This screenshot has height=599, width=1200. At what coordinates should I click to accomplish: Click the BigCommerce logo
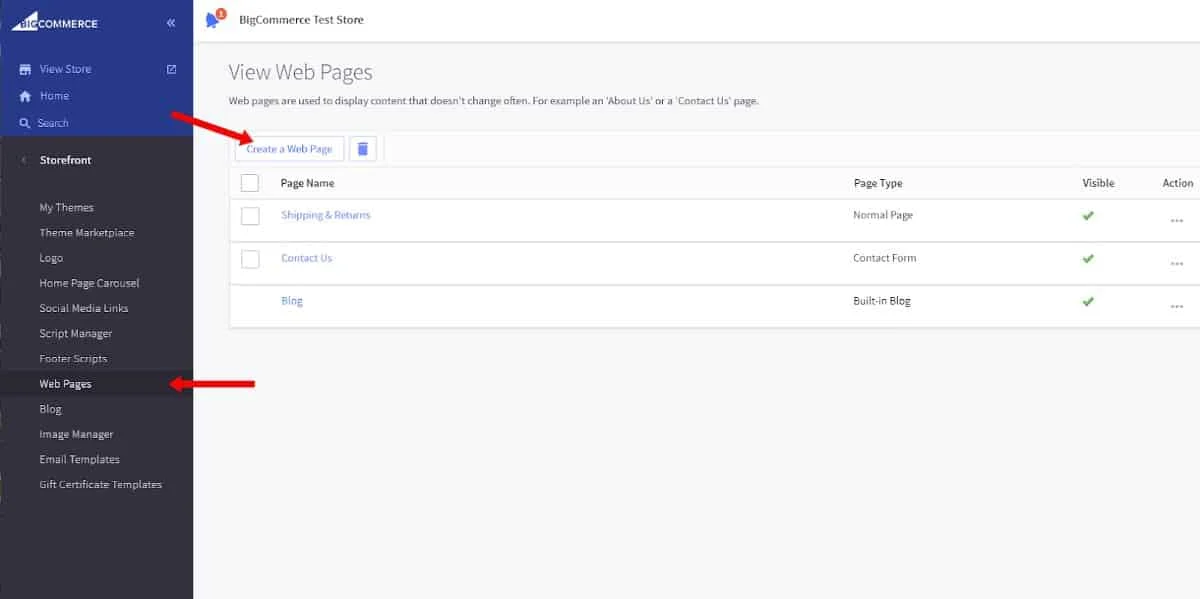click(x=54, y=21)
